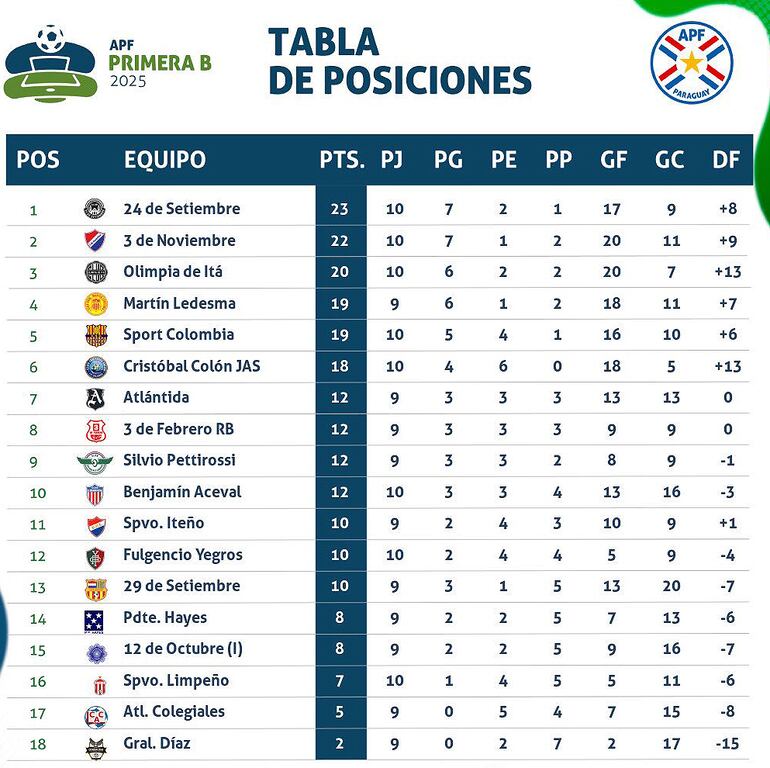Click the PTS. column header
Viewport: 770px width, 768px height.
pos(340,160)
